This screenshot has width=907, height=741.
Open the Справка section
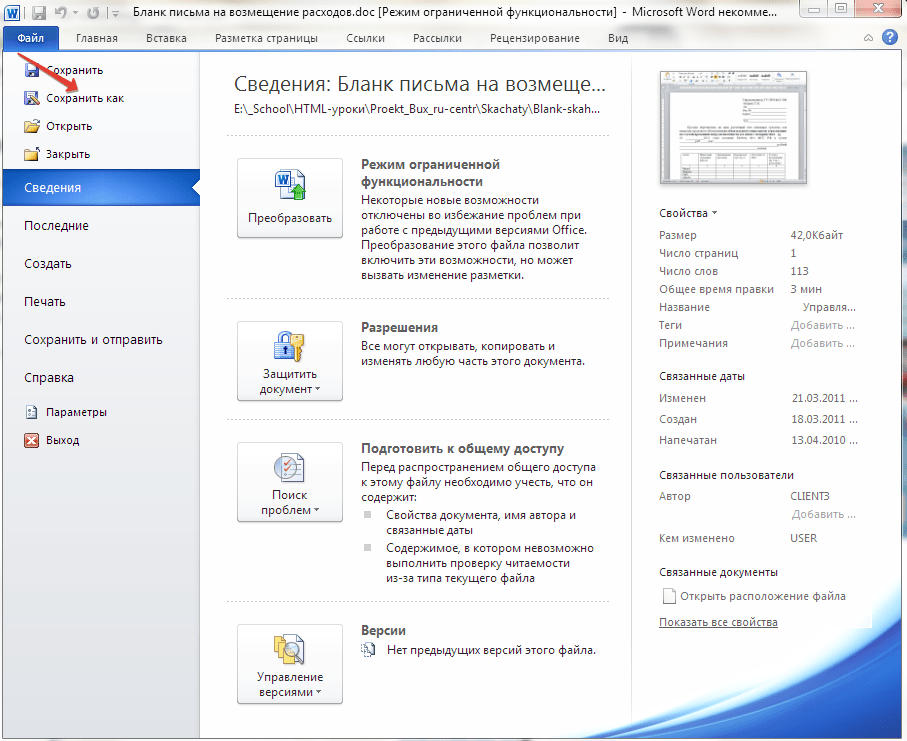[49, 378]
